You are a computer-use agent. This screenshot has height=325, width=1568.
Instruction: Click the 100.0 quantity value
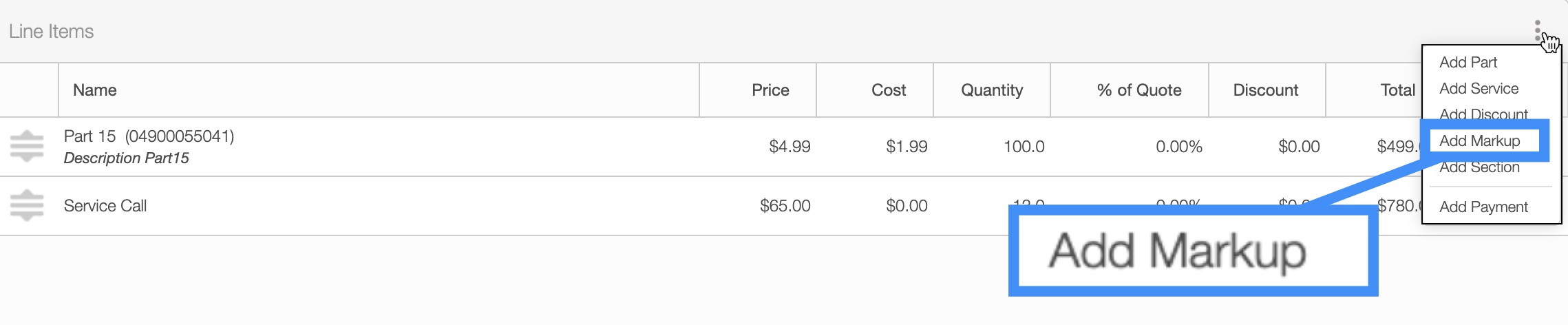(x=1024, y=147)
